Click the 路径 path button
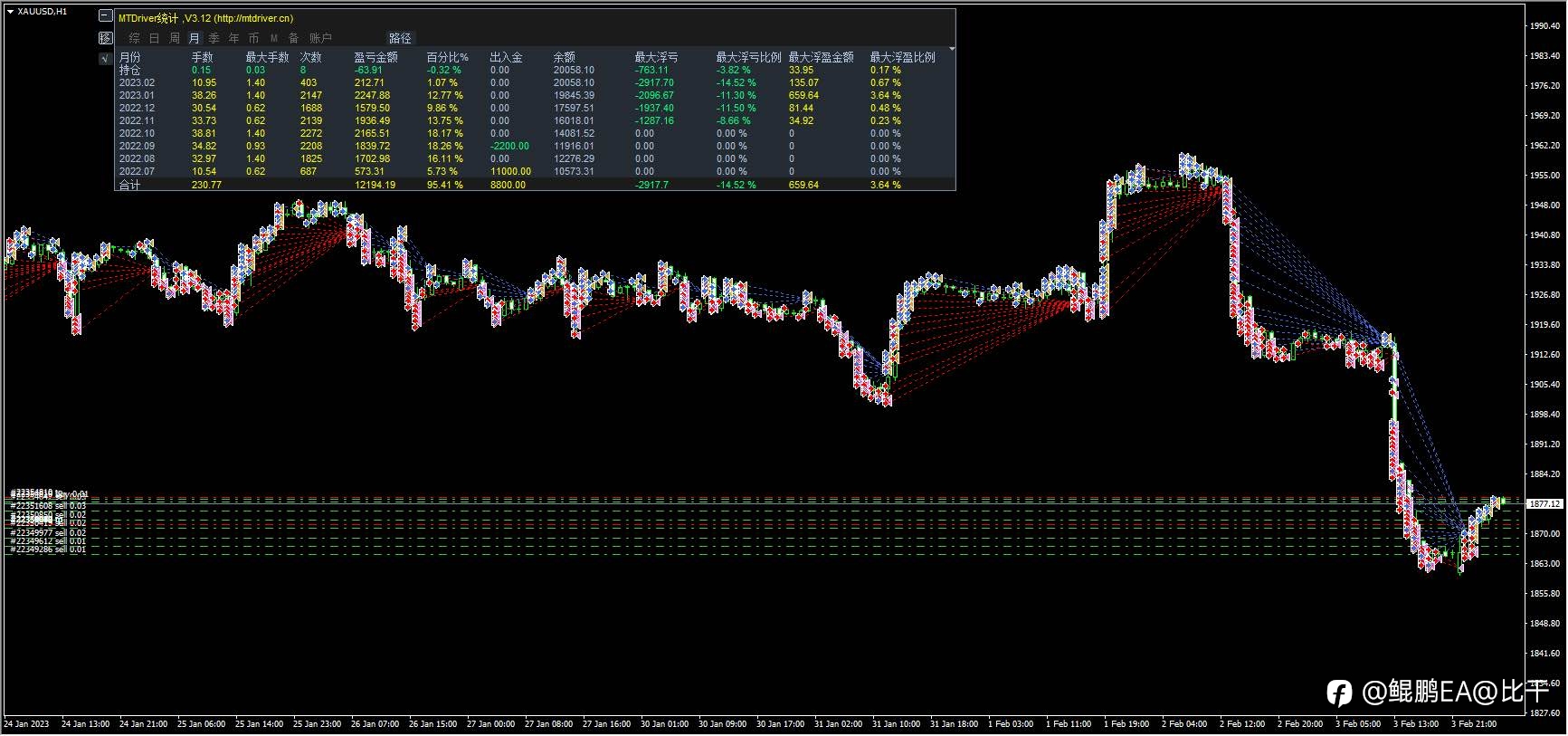This screenshot has height=736, width=1568. (x=400, y=38)
